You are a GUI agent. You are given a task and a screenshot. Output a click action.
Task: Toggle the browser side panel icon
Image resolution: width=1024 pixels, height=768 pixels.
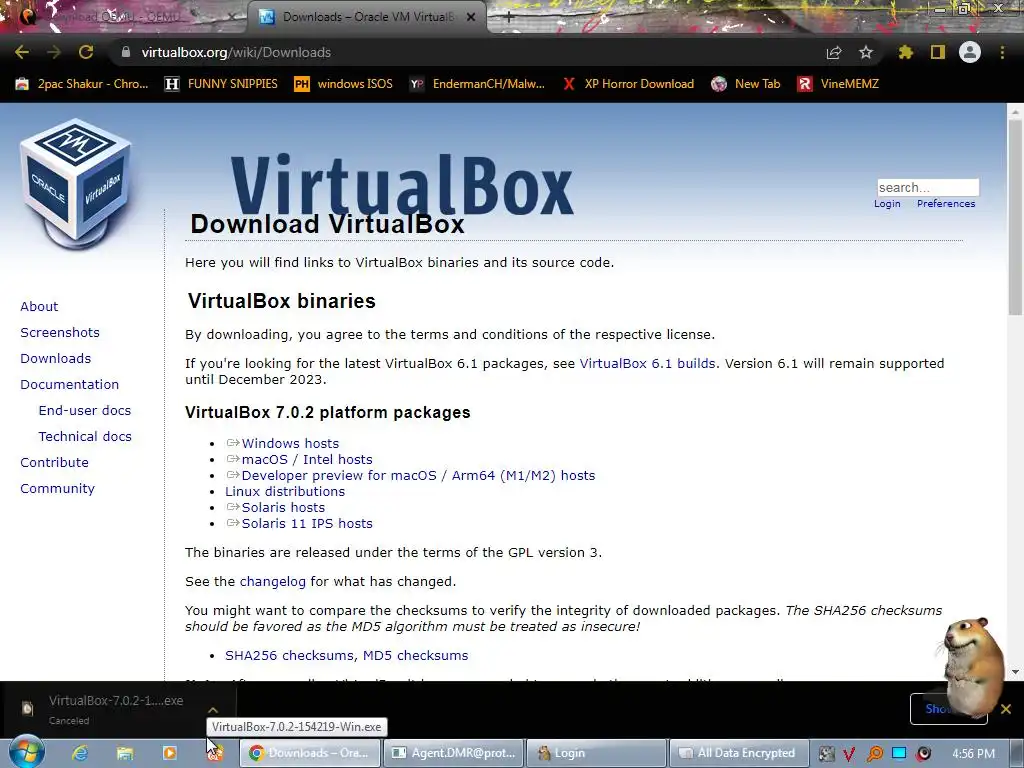[938, 52]
